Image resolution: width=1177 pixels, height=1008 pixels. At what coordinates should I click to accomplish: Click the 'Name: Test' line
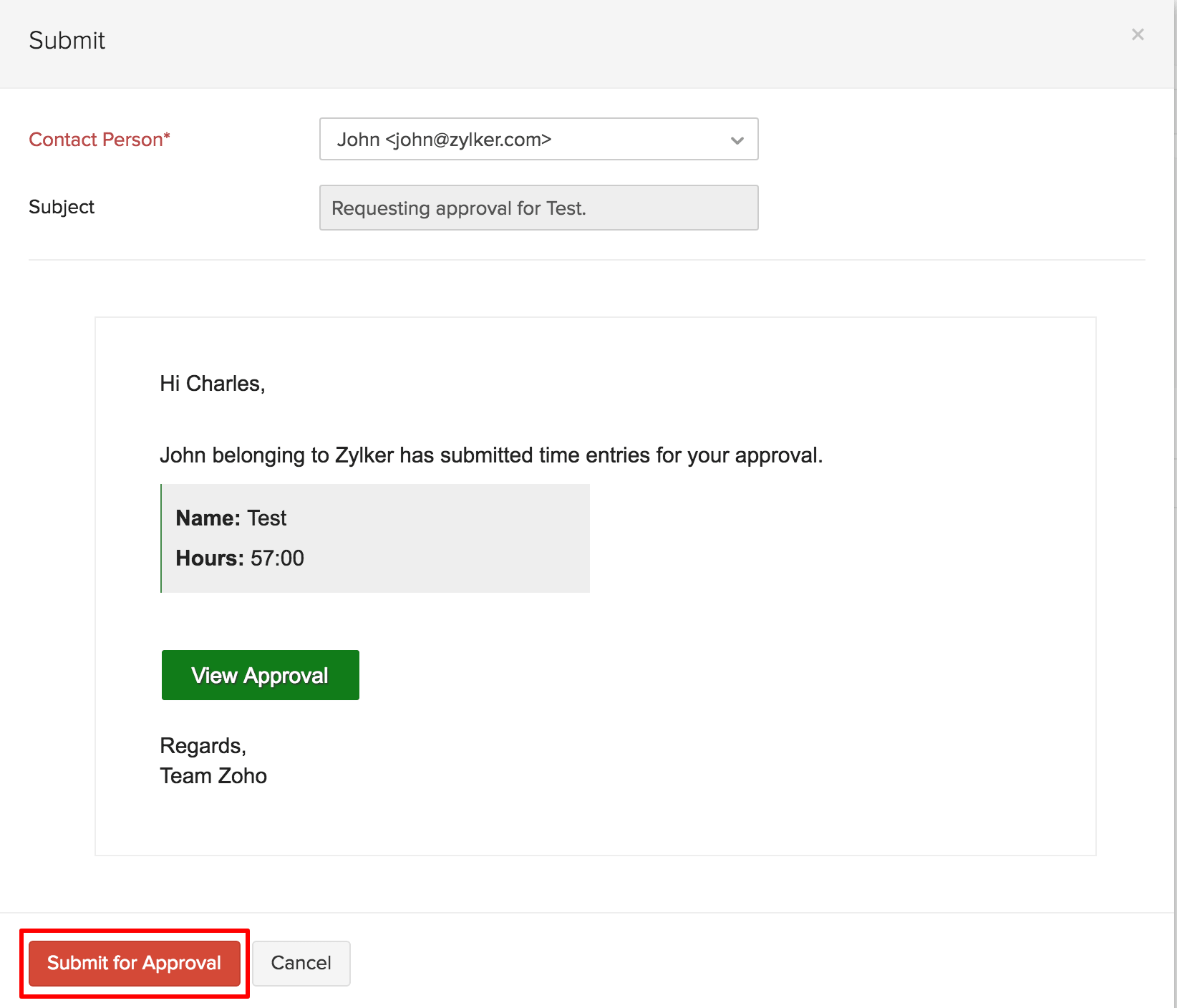(231, 518)
